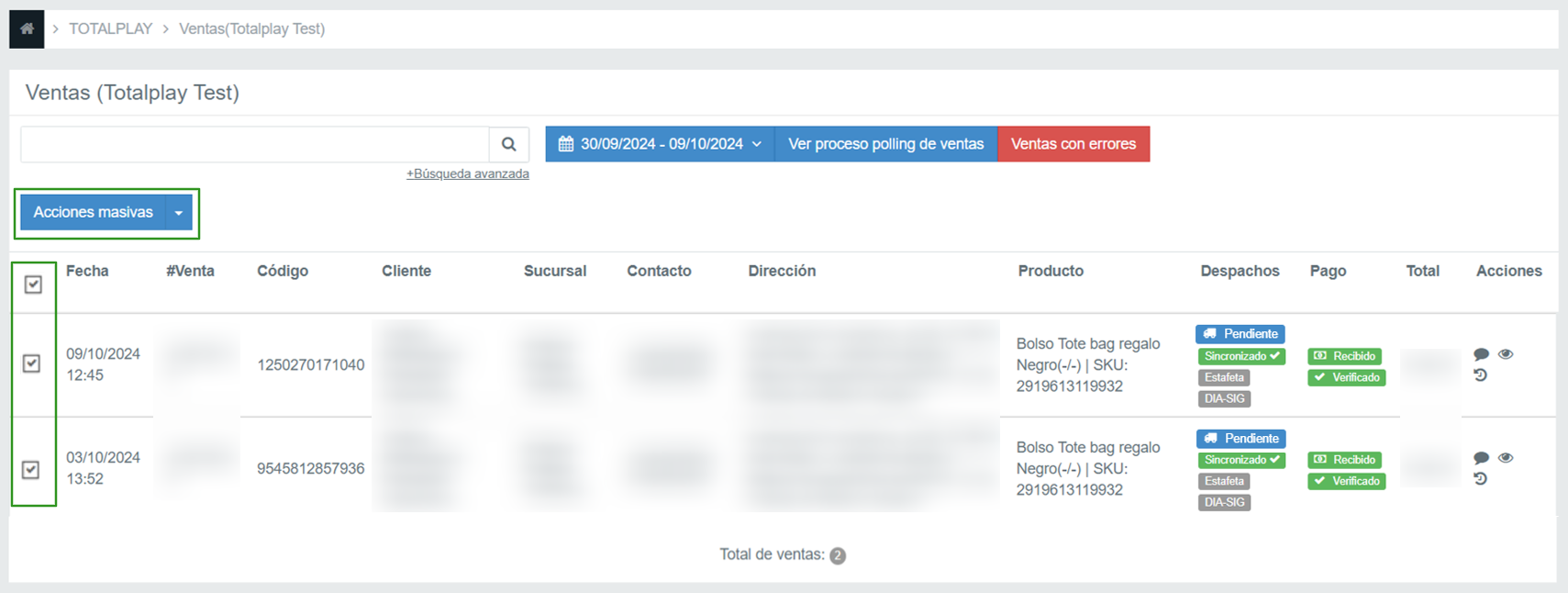Open calendar icon in date range button
Viewport: 1568px width, 593px height.
[x=566, y=144]
